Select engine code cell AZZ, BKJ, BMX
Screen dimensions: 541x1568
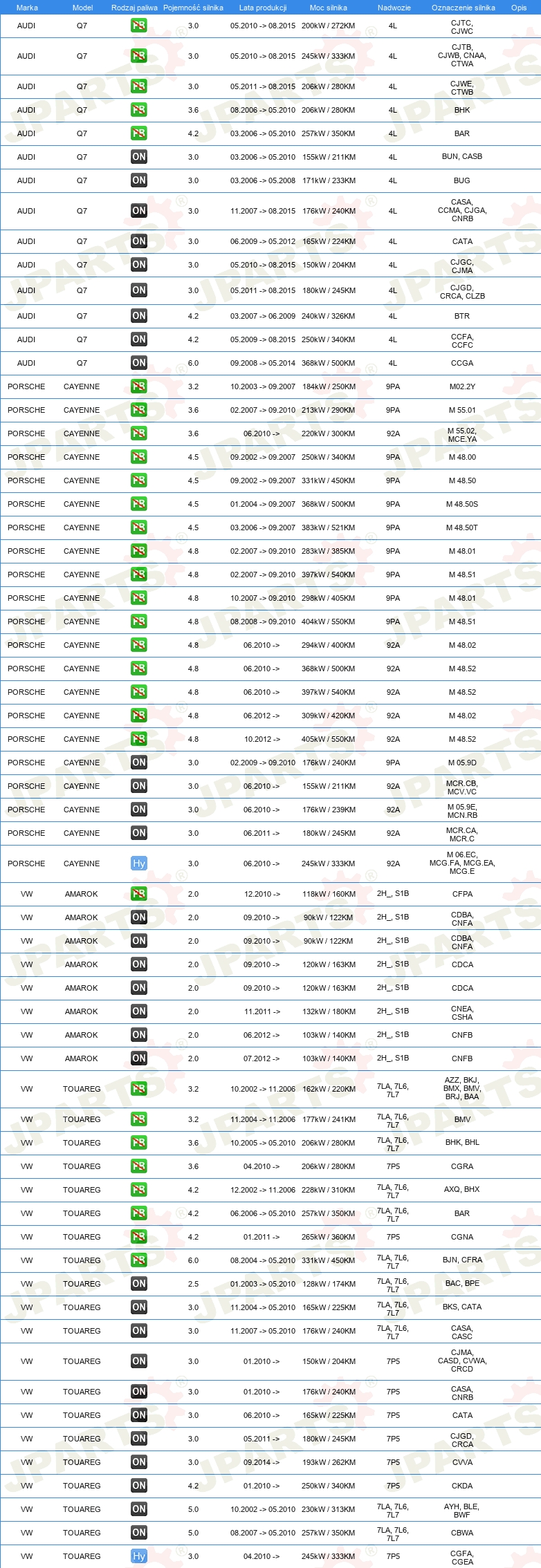[x=462, y=1088]
